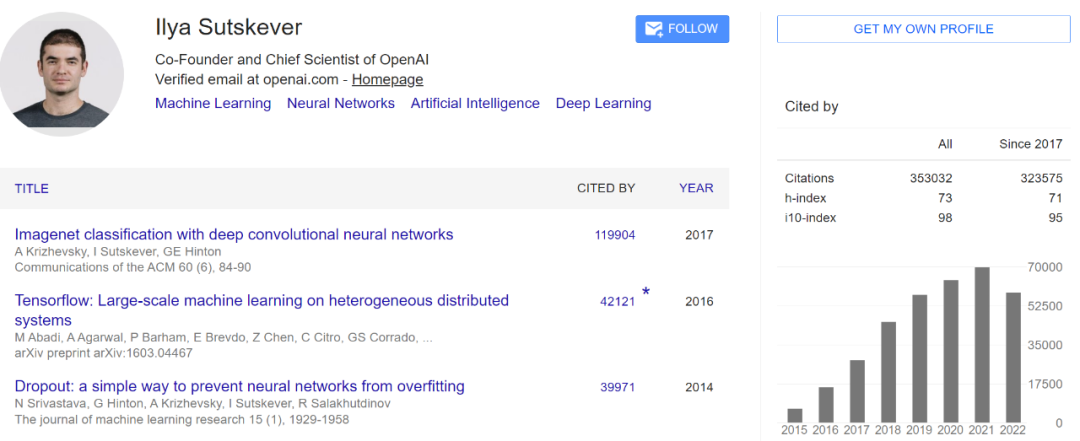Click the 2021 bar in citations chart
This screenshot has width=1080, height=441.
pos(982,345)
